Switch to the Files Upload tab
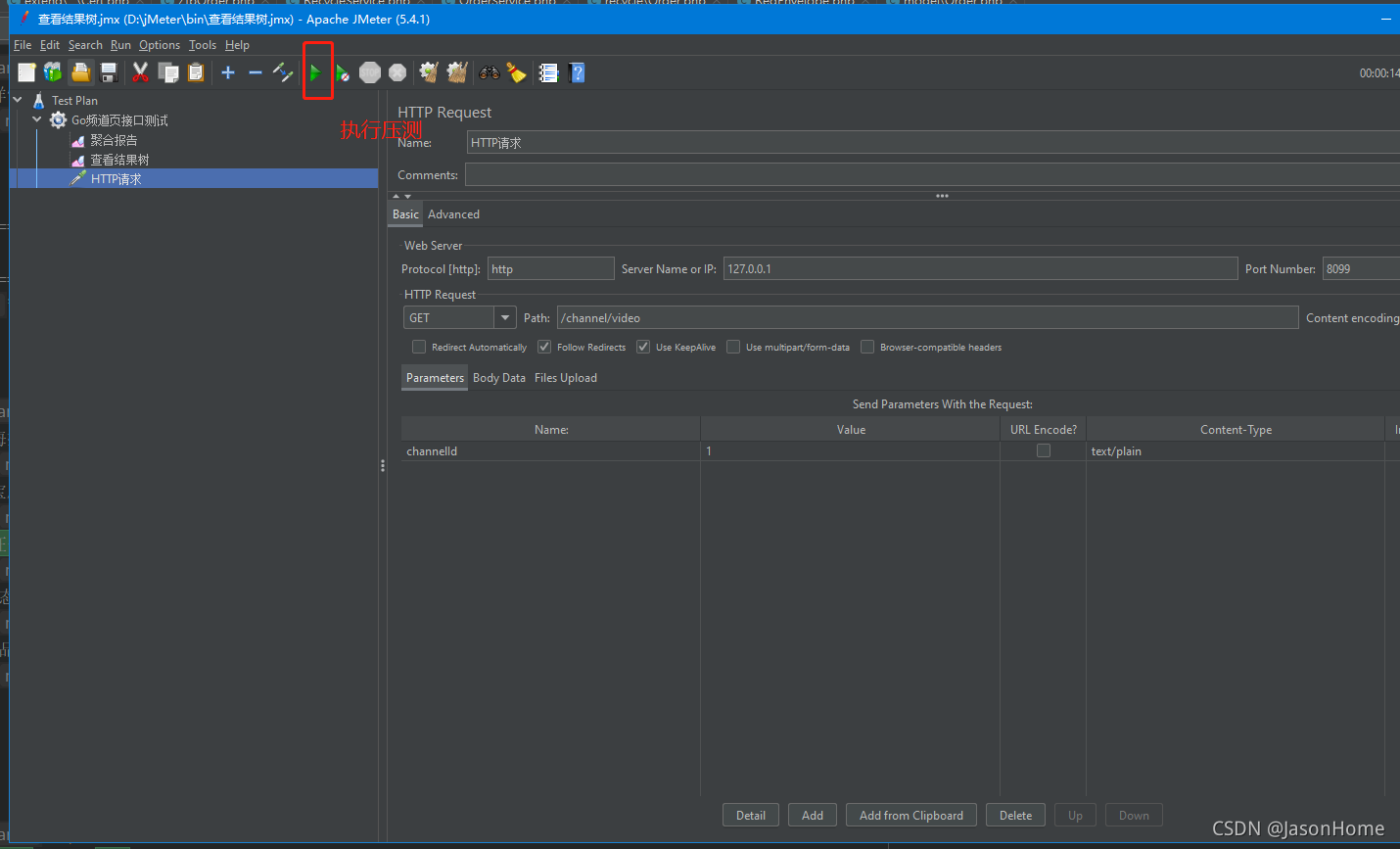The image size is (1400, 849). 566,378
